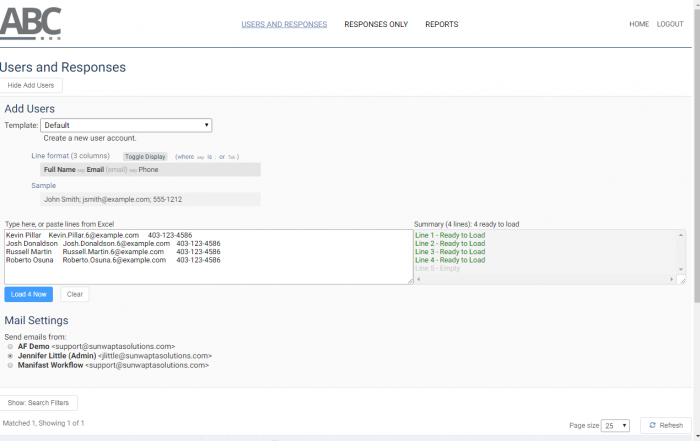Click the Toggle Display button
700x441 pixels.
pos(145,157)
